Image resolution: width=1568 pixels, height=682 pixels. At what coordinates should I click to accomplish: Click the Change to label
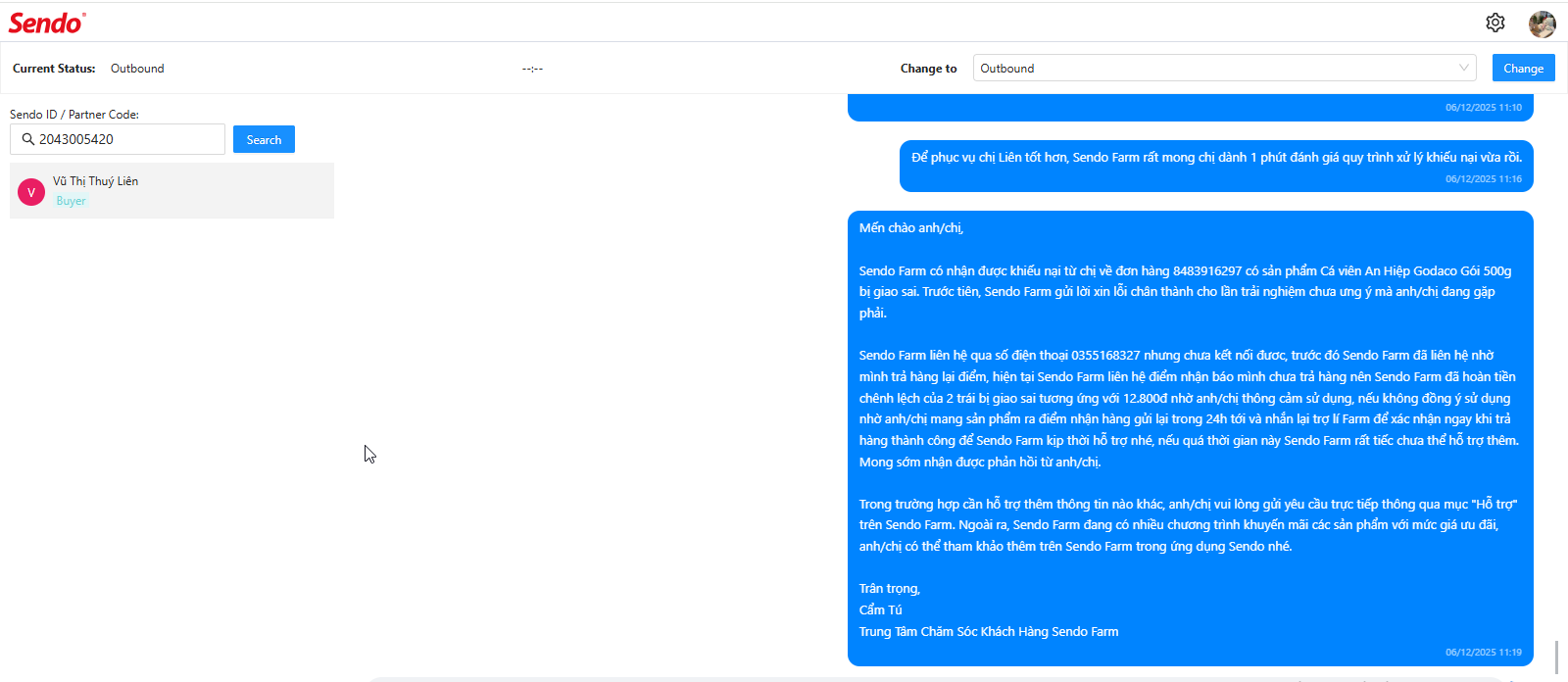pos(929,69)
